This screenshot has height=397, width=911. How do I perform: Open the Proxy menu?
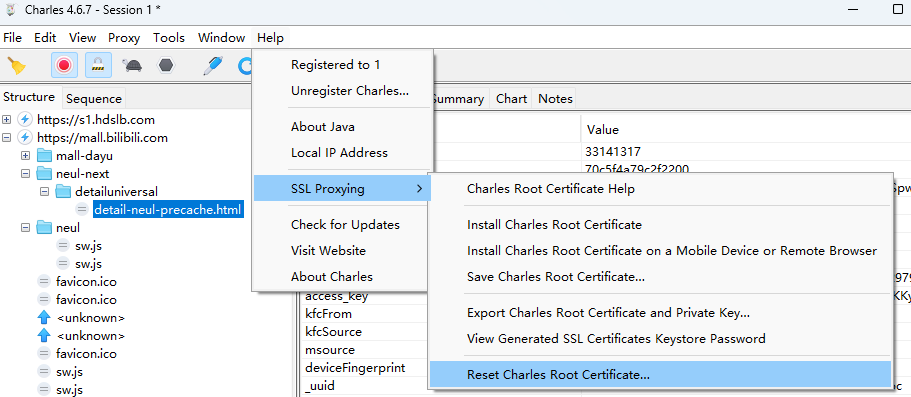tap(124, 38)
